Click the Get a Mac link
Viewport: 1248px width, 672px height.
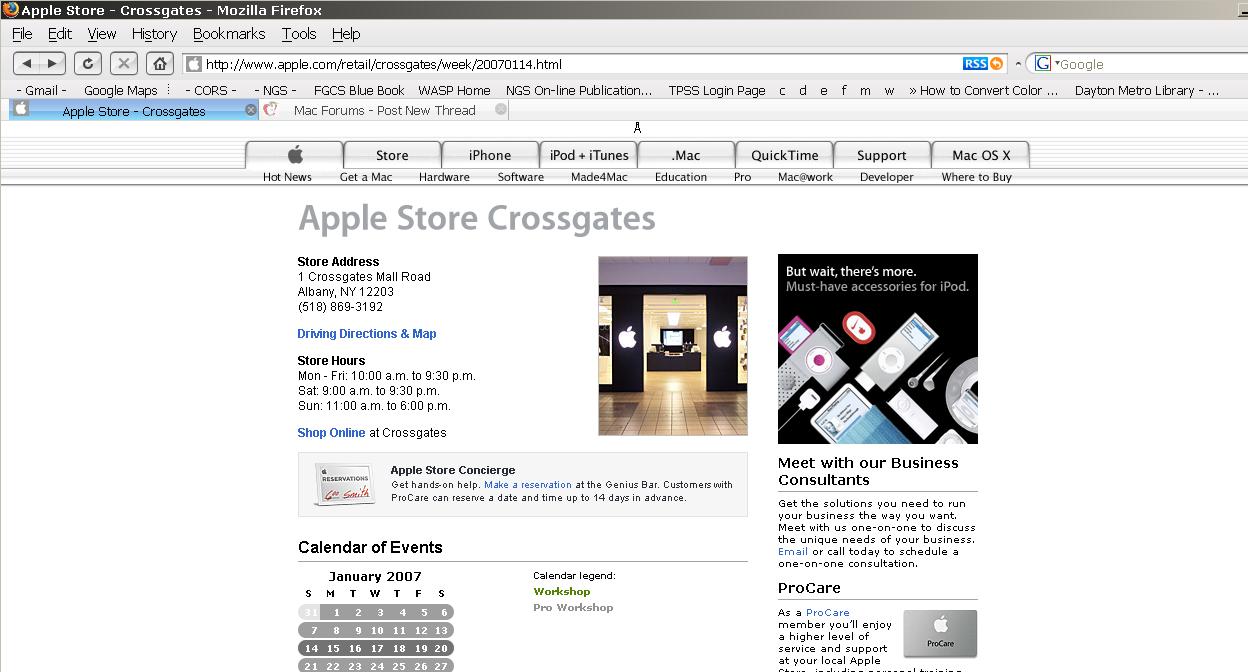[x=366, y=177]
